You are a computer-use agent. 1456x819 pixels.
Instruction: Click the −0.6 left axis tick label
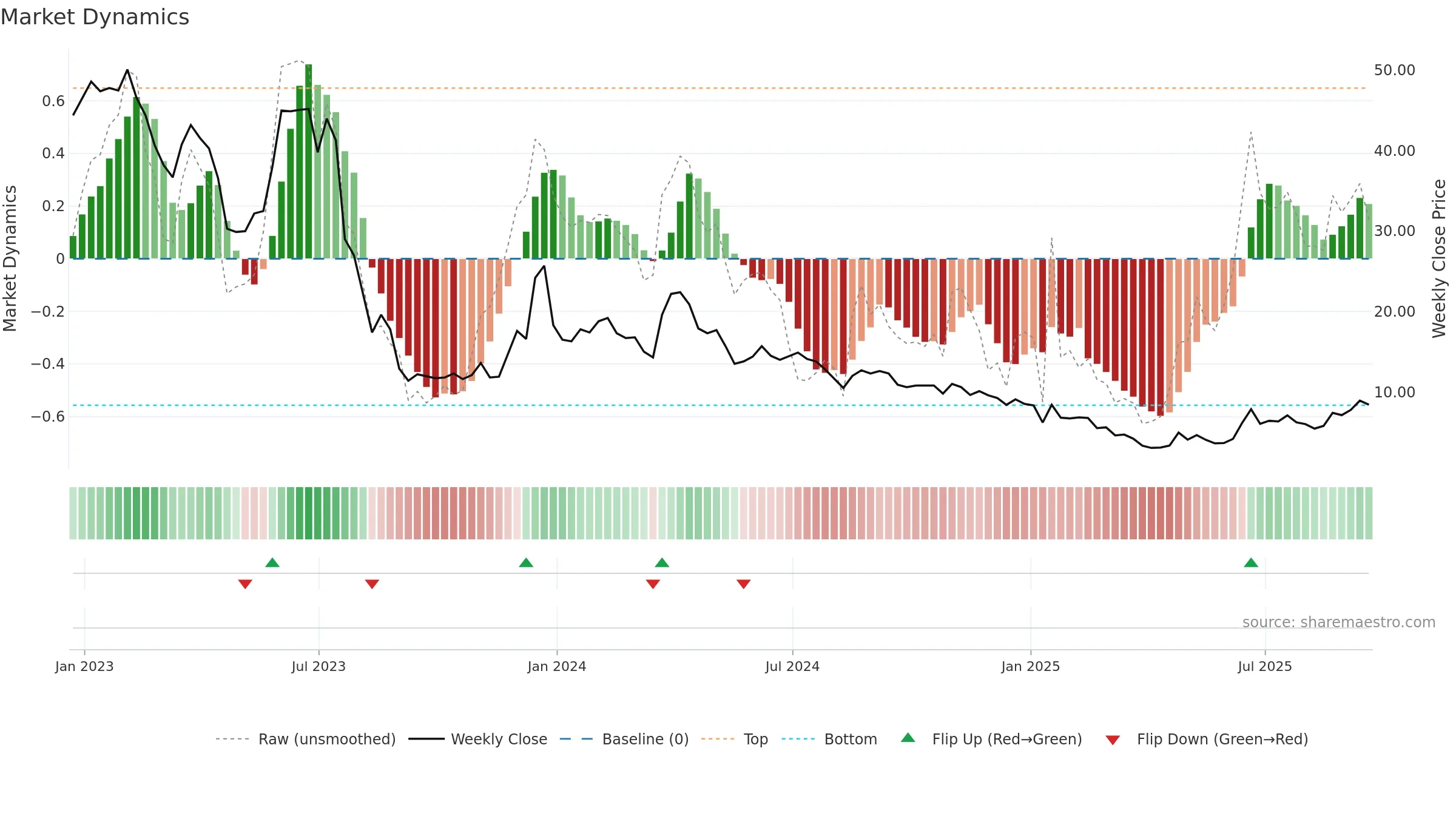coord(48,416)
